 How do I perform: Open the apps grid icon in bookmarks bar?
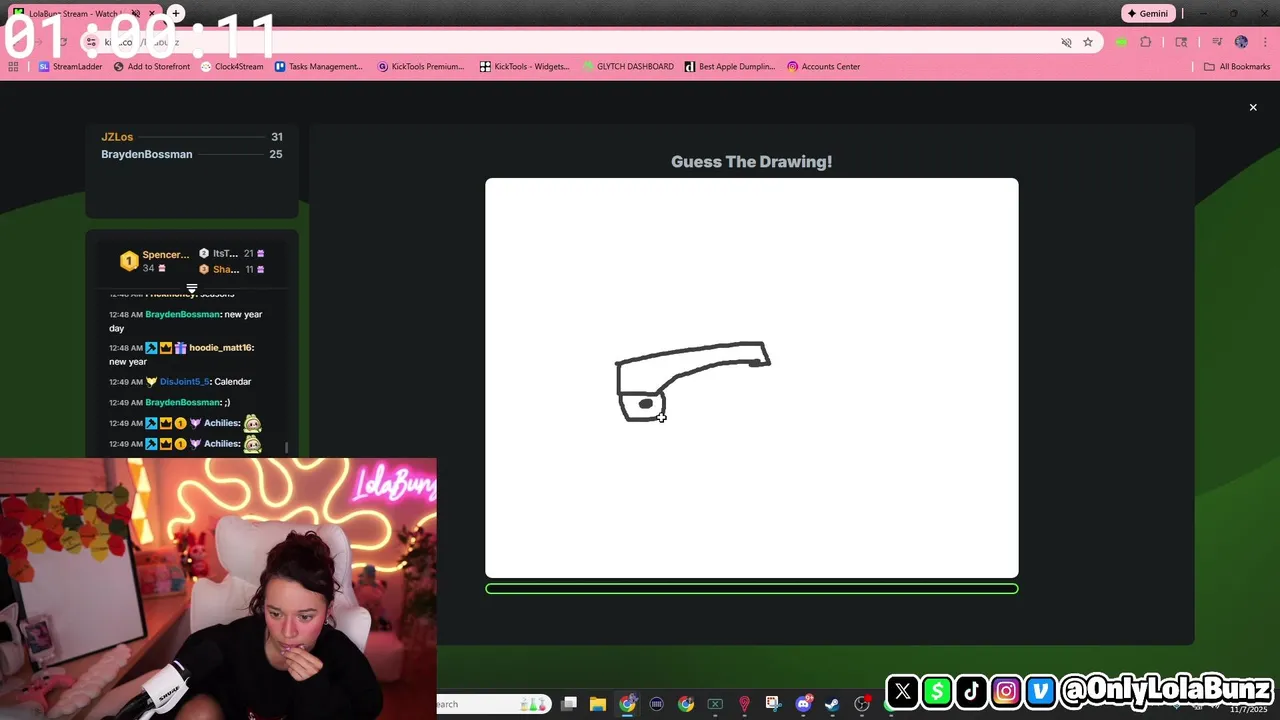(x=13, y=67)
